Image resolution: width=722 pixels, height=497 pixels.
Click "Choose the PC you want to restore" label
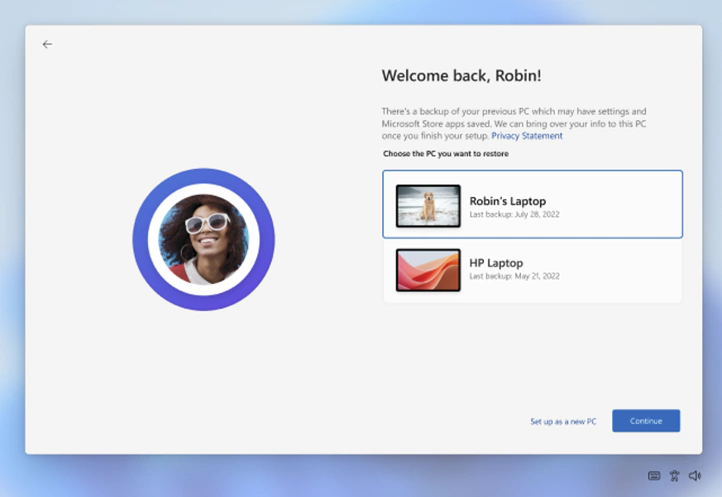point(445,154)
